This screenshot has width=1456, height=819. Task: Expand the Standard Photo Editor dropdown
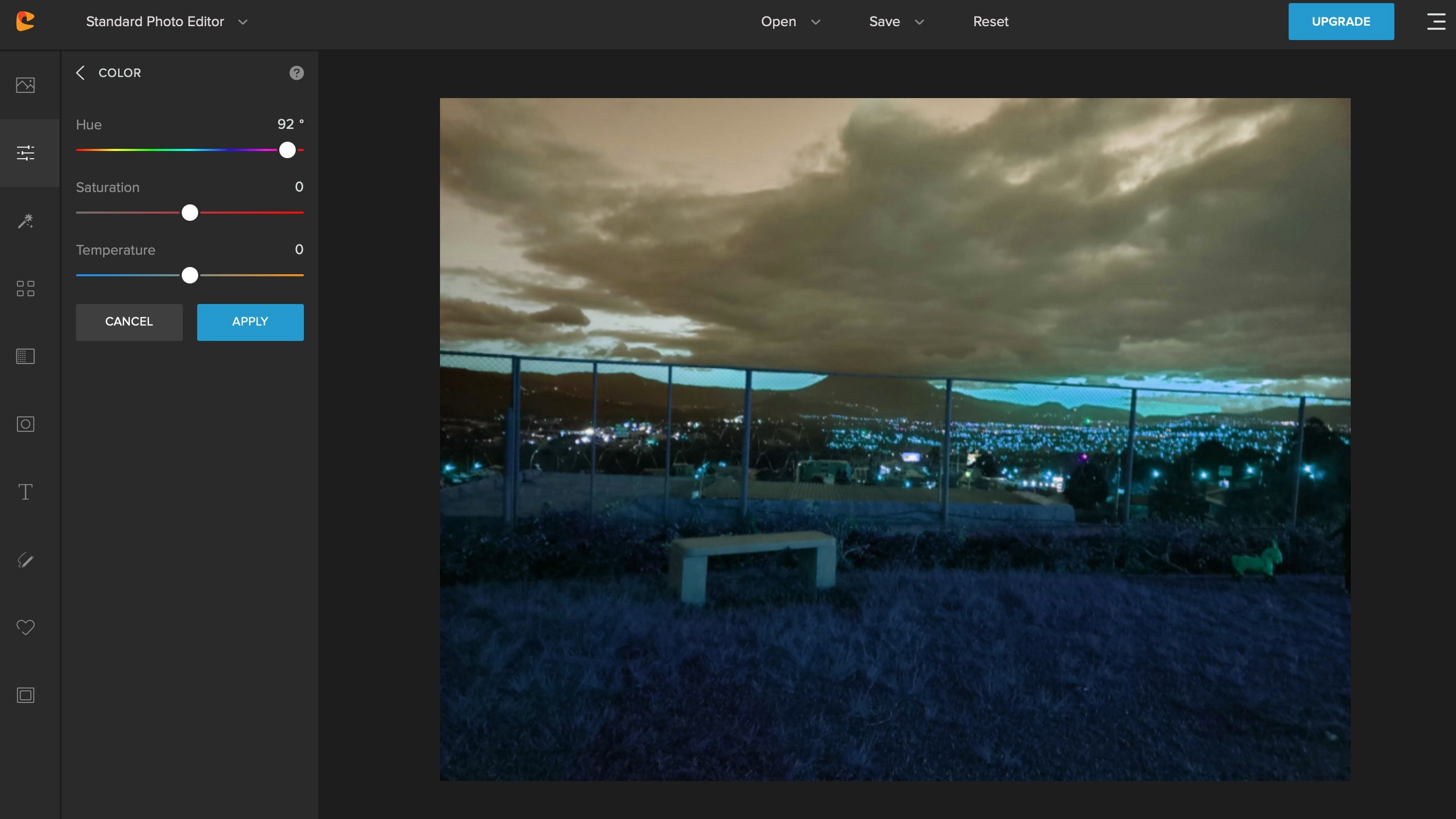tap(243, 22)
